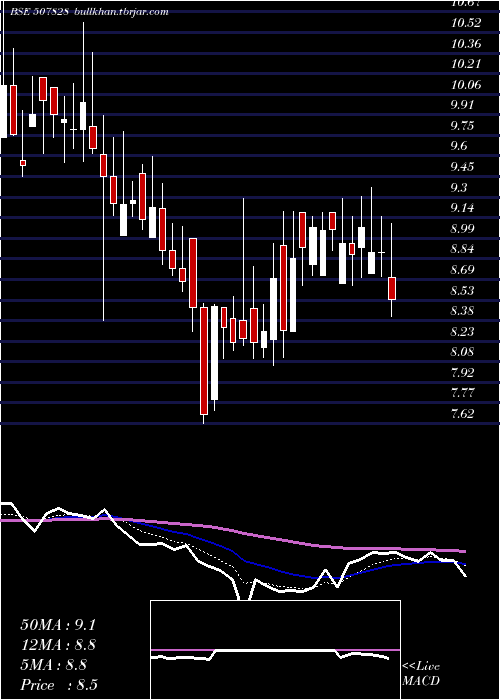The height and width of the screenshot is (700, 500).
Task: Click the 8.99 price axis label
Action: coord(462,229)
